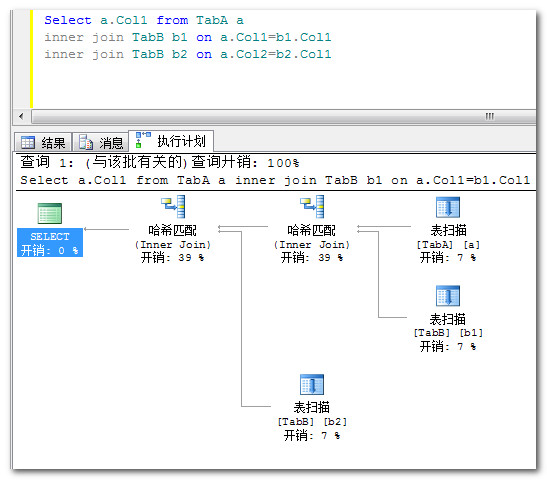Click the first SQL line 'Select a.Col1 from TabA a'
The width and height of the screenshot is (547, 480).
coord(144,20)
